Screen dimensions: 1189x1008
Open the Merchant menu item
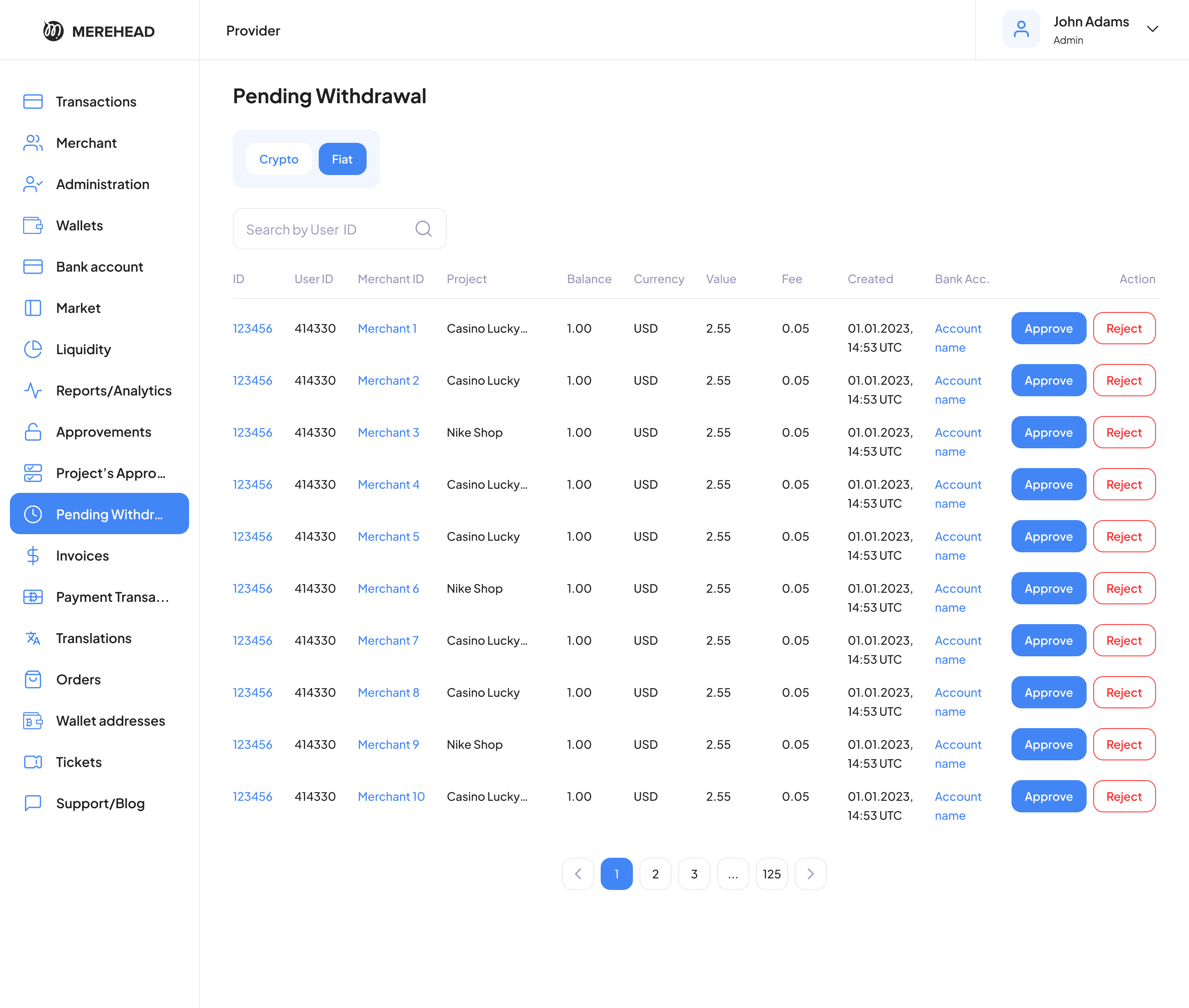click(x=86, y=143)
